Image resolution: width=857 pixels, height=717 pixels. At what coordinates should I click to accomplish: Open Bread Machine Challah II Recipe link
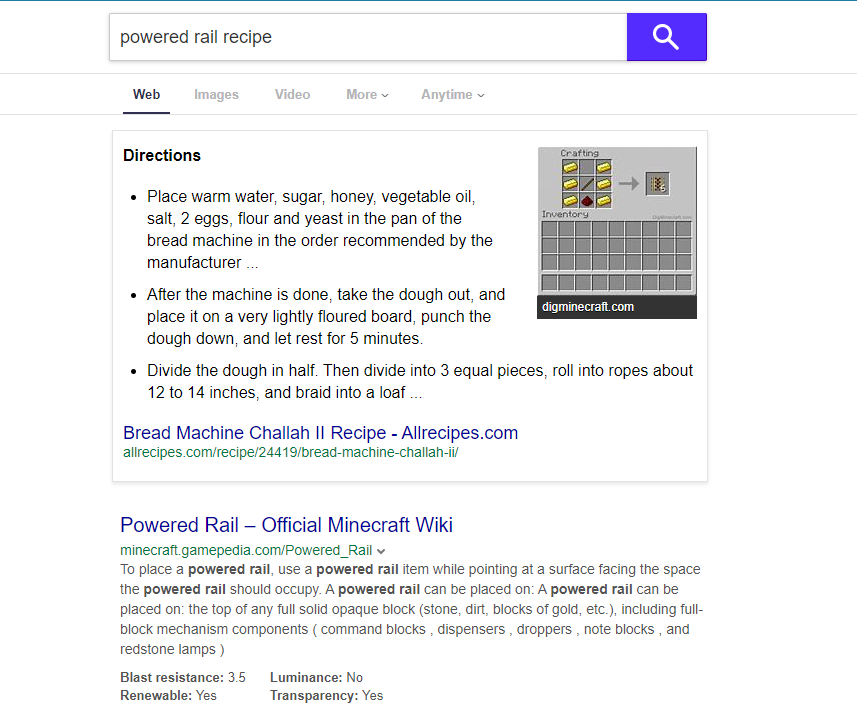point(320,433)
